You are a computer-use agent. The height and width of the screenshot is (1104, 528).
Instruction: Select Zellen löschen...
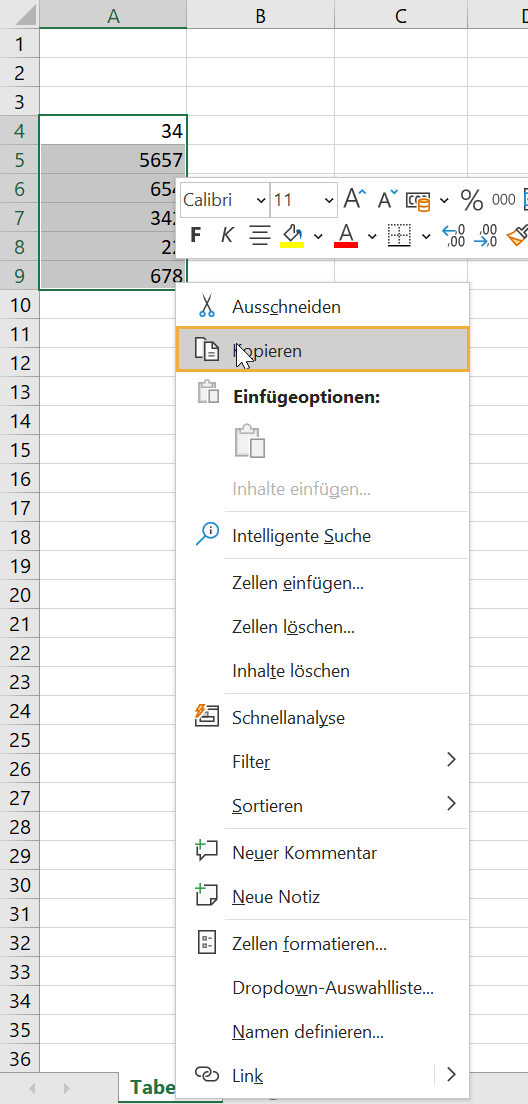(322, 627)
